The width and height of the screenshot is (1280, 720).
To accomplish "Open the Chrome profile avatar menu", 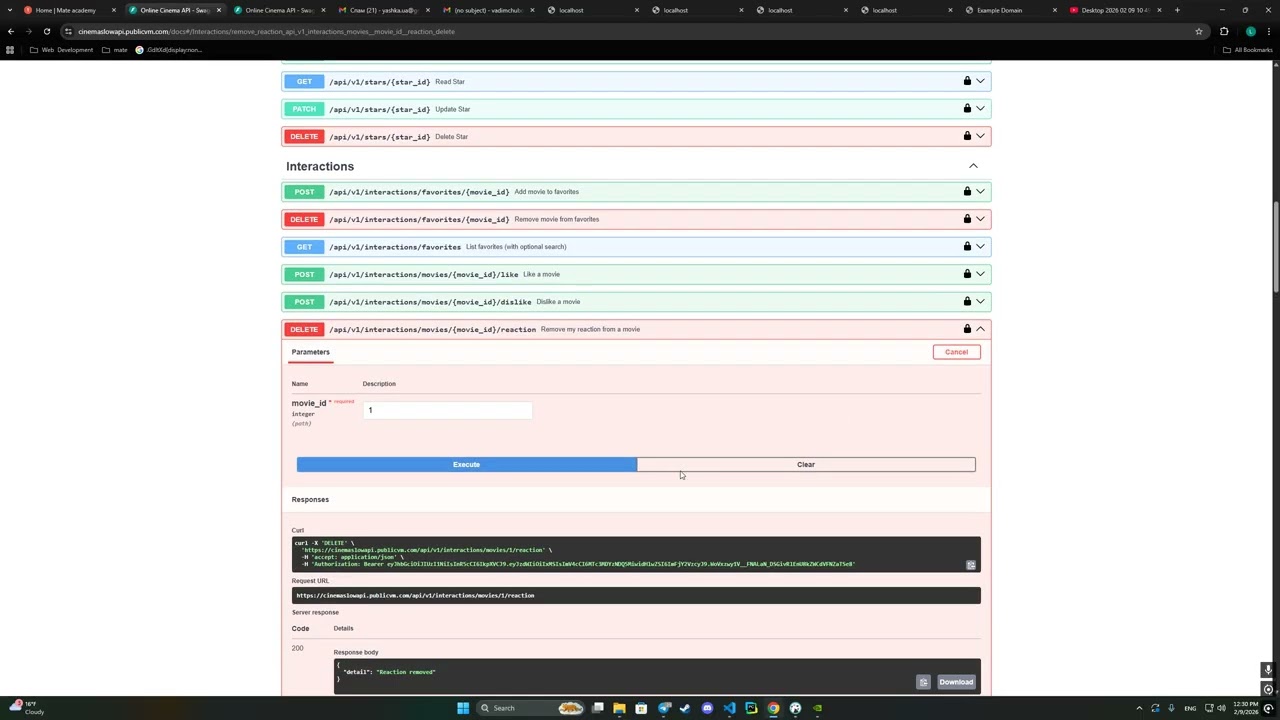I will coord(1250,31).
